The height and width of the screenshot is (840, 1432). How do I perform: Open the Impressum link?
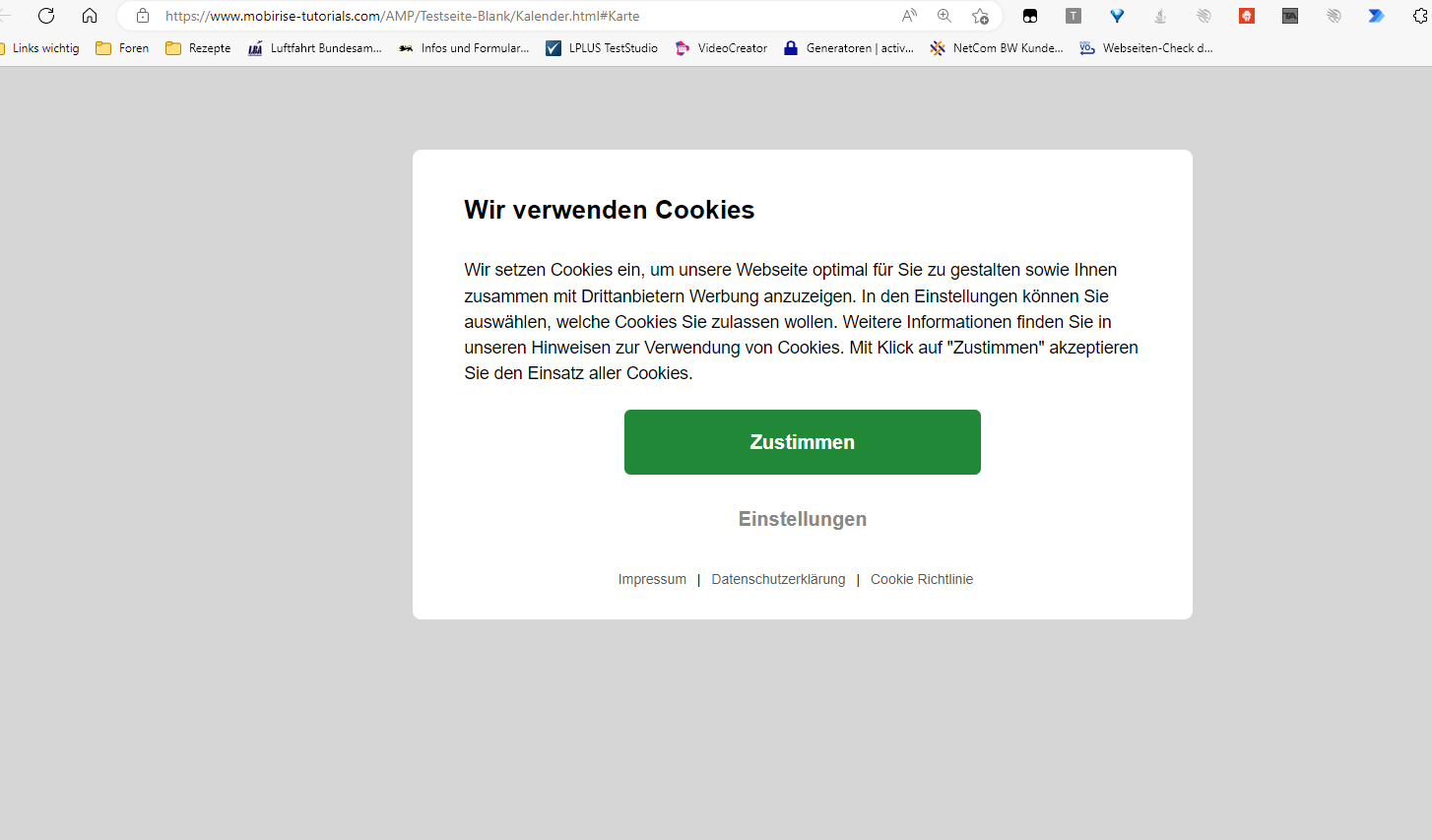652,579
